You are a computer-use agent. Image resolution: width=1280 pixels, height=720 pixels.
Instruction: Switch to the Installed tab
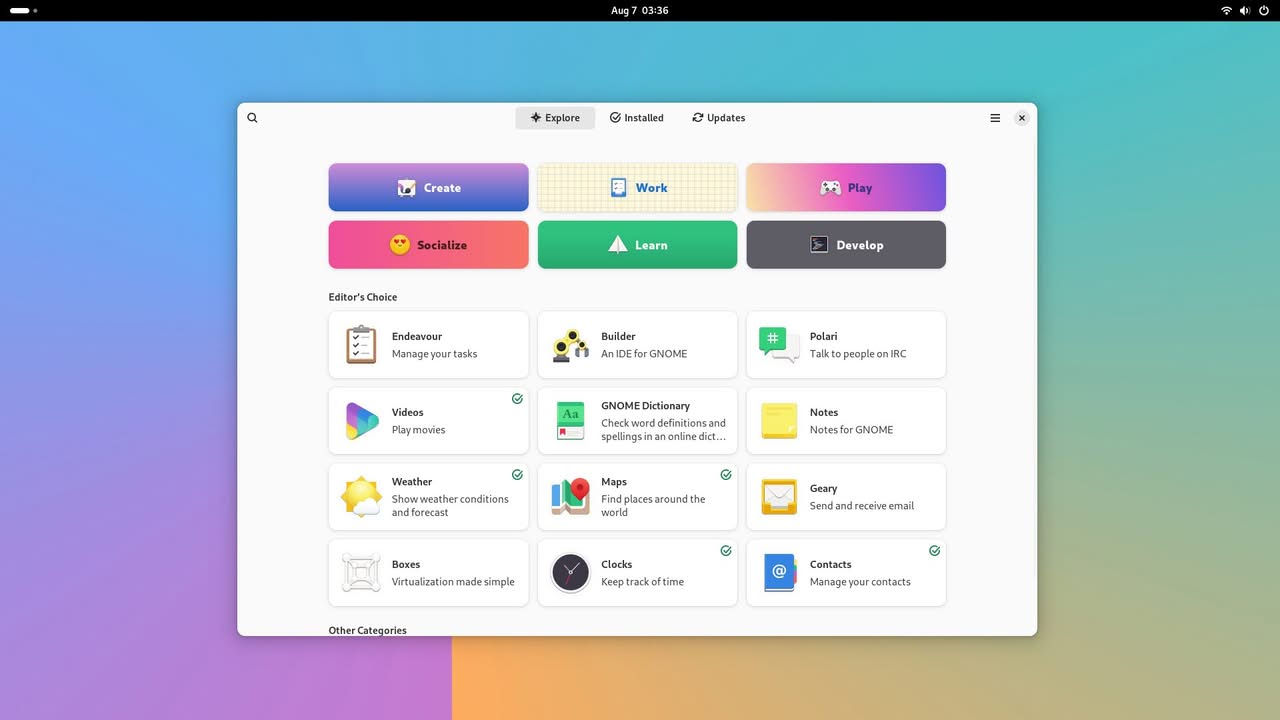pos(636,118)
